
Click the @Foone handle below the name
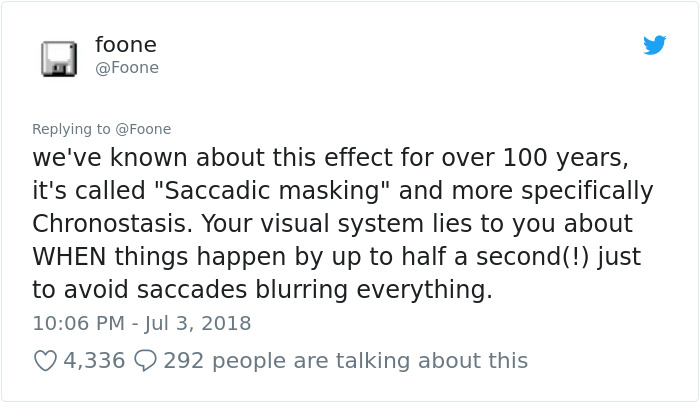[x=127, y=68]
